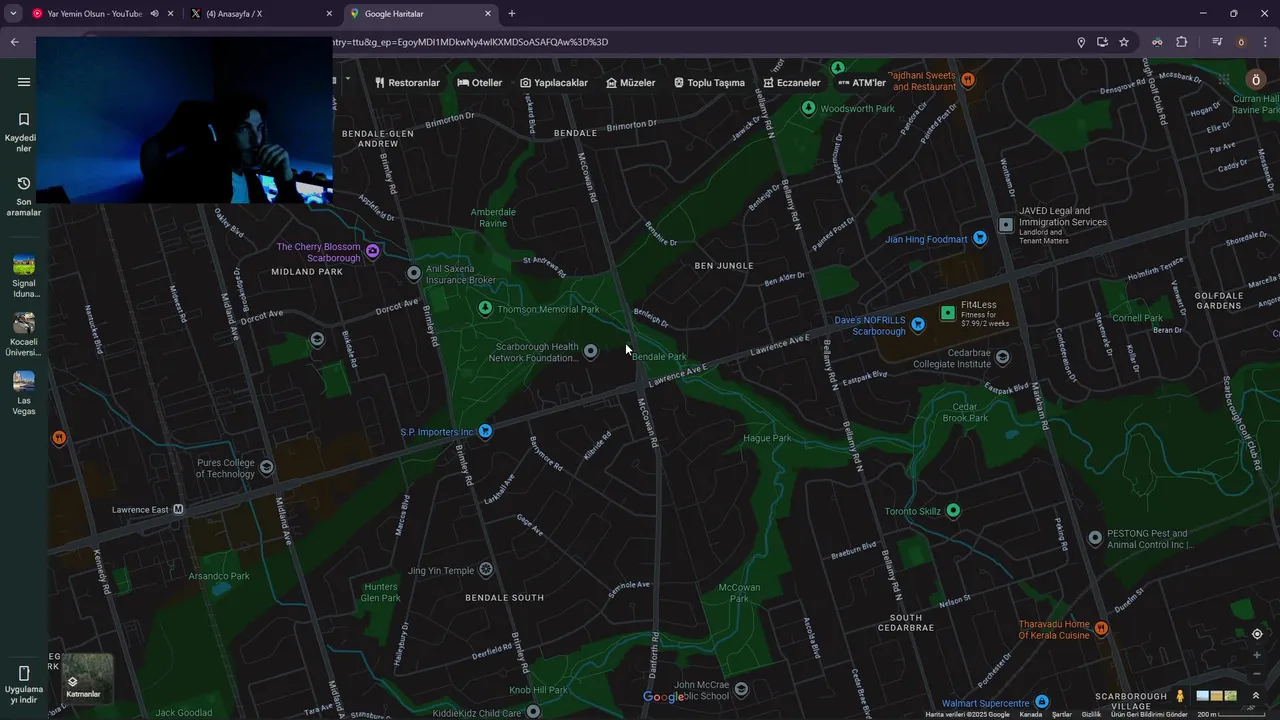Select PESTONG Pest and Animal Control marker

[x=1095, y=538]
